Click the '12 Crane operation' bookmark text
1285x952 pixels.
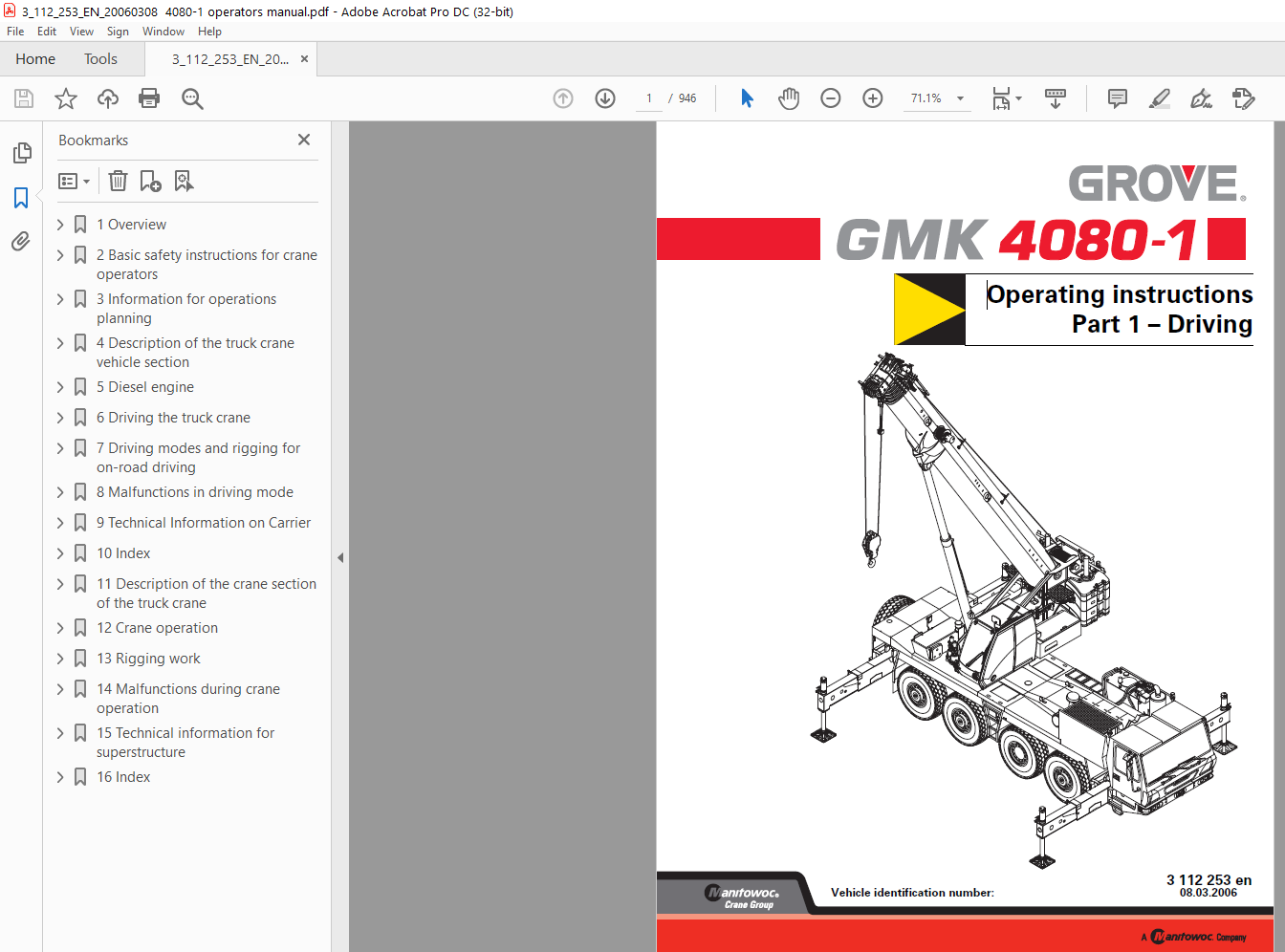(x=157, y=628)
